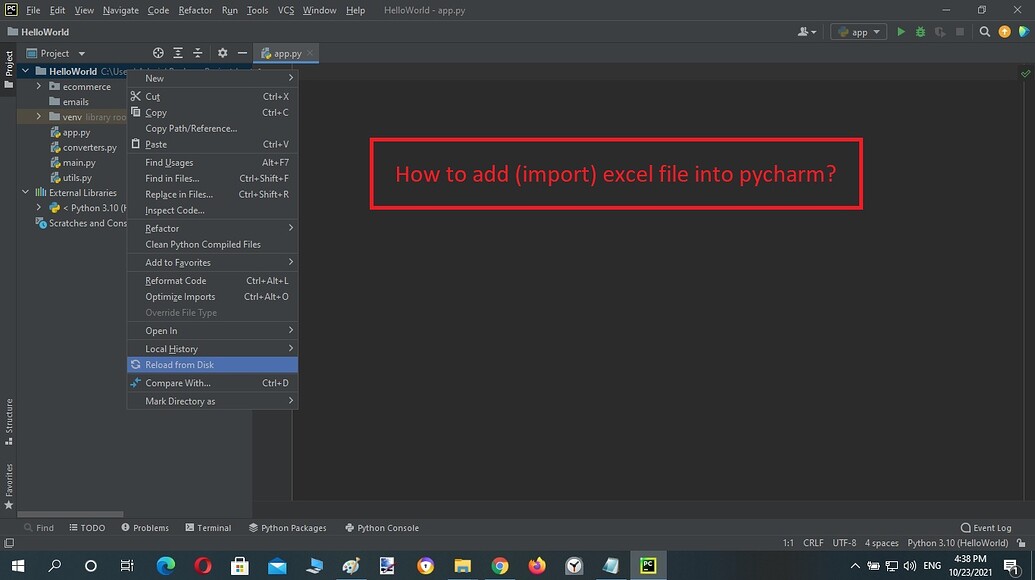Choose Reload from Disk in context menu
The width and height of the screenshot is (1035, 580).
(x=180, y=364)
